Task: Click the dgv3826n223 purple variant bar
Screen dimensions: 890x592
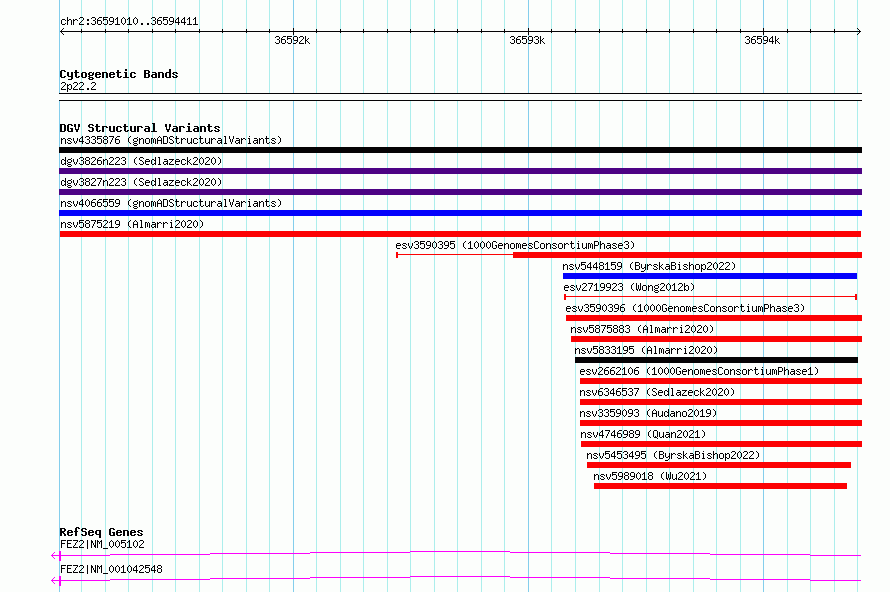Action: 460,171
